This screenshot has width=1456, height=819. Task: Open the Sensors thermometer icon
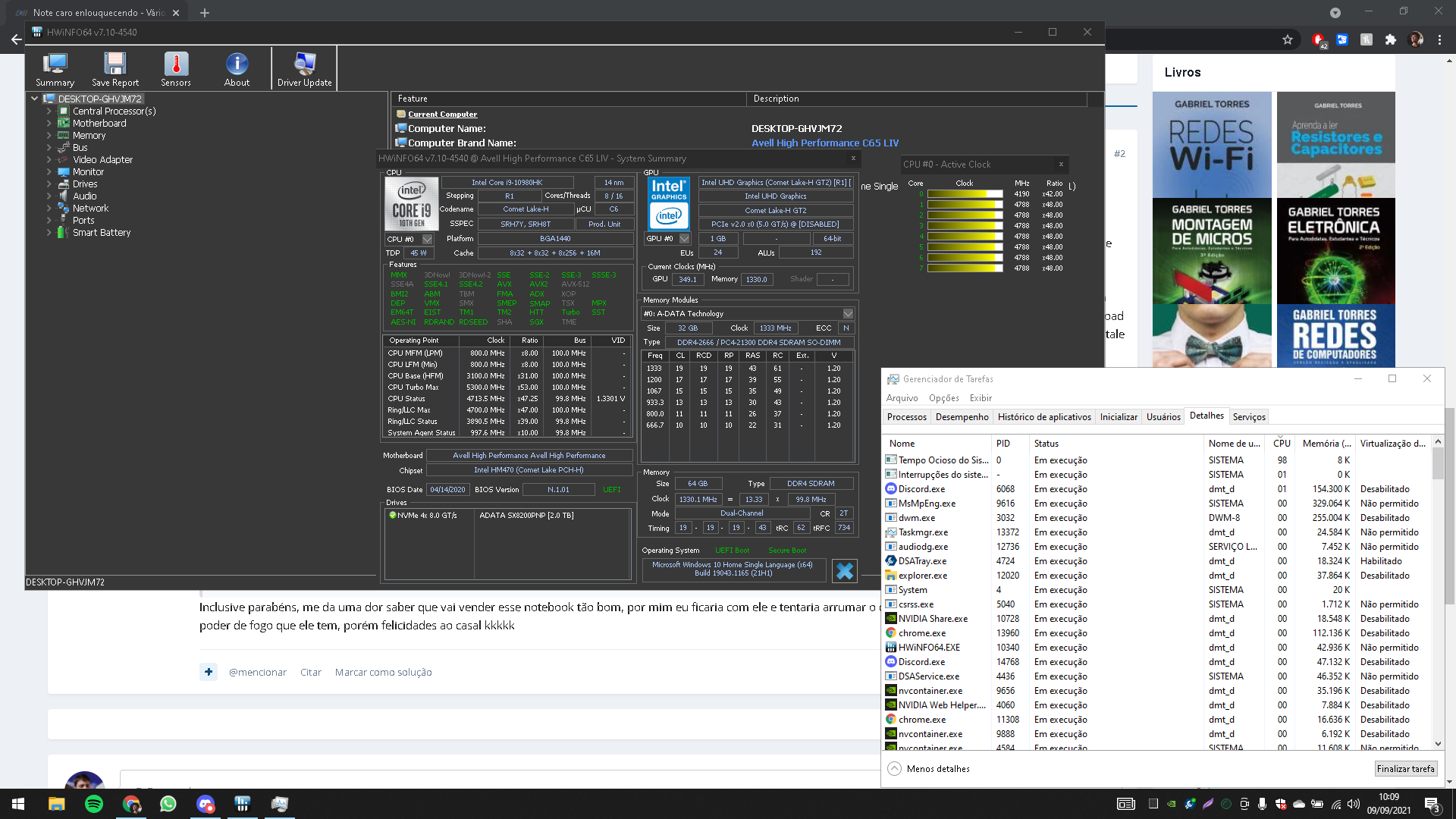(176, 69)
